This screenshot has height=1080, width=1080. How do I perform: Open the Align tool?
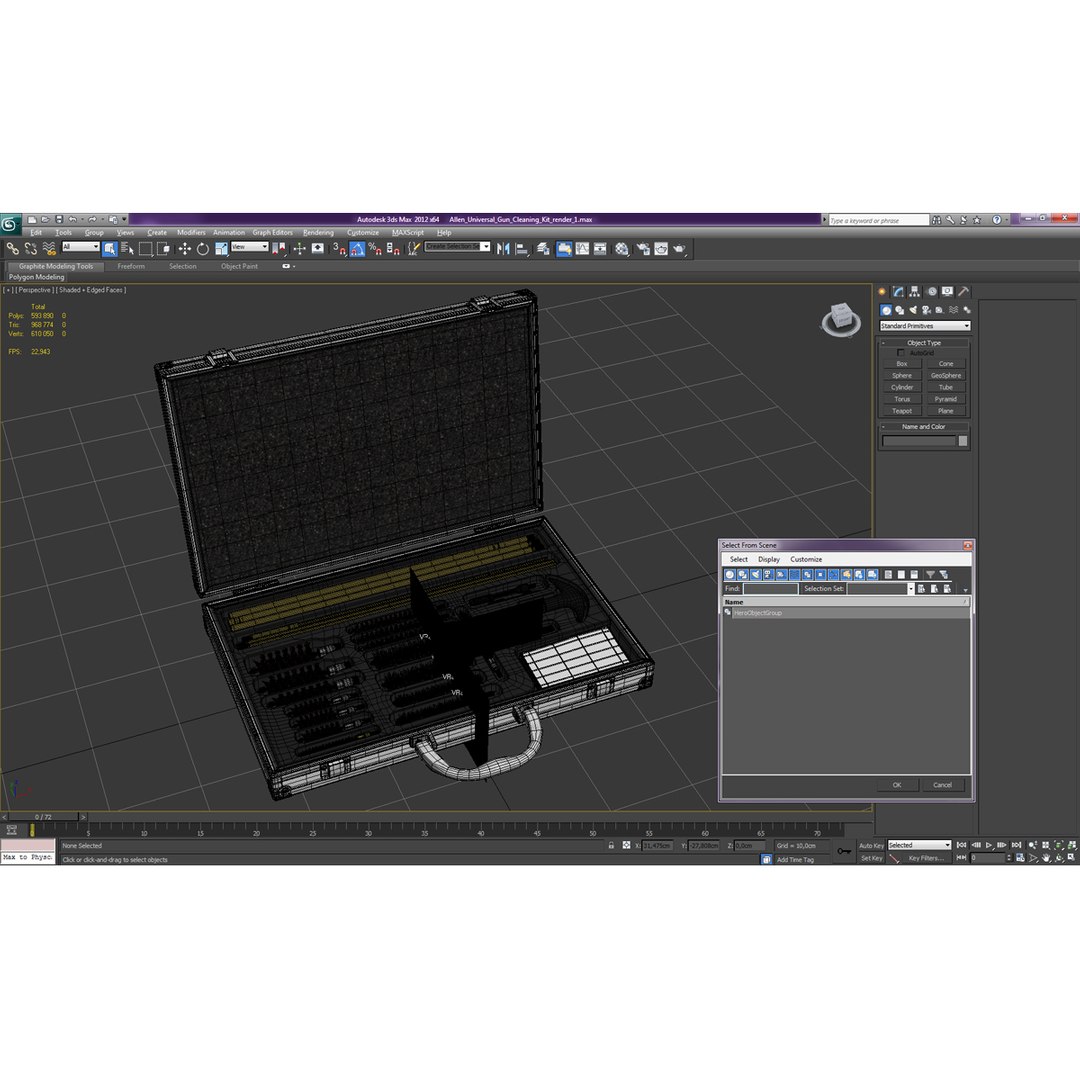point(521,249)
